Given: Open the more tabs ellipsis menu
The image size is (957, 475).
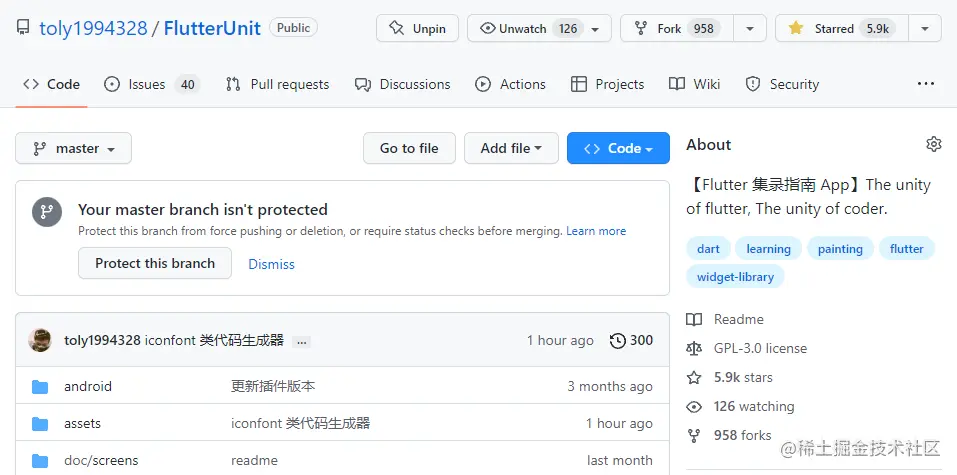Looking at the screenshot, I should tap(926, 84).
